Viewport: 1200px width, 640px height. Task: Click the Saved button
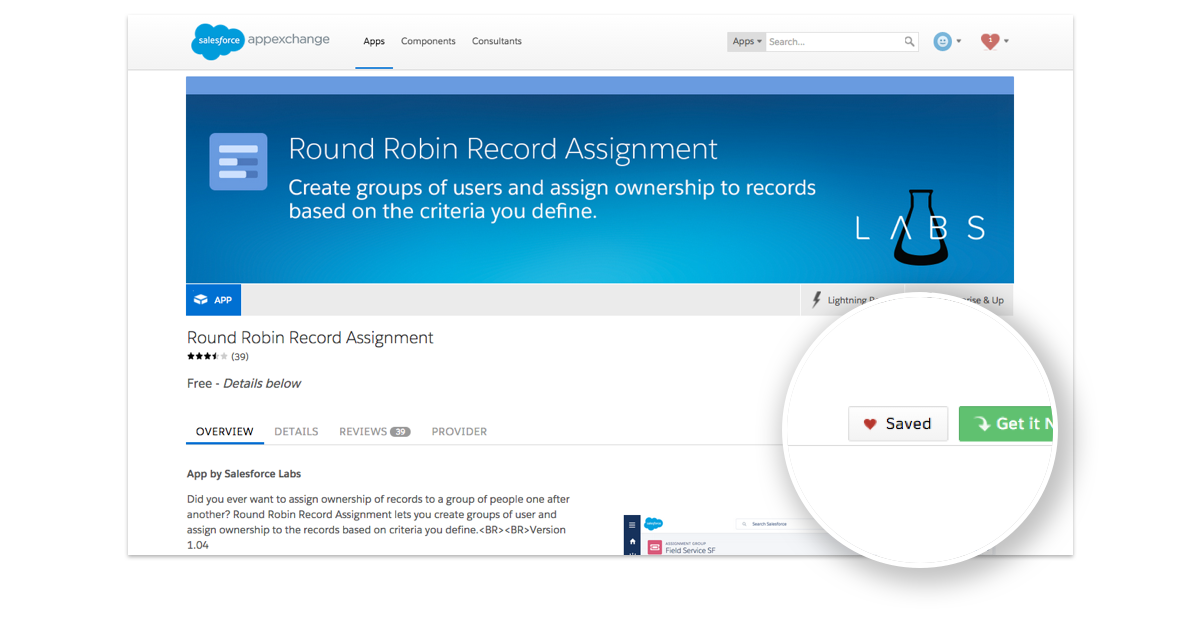898,424
